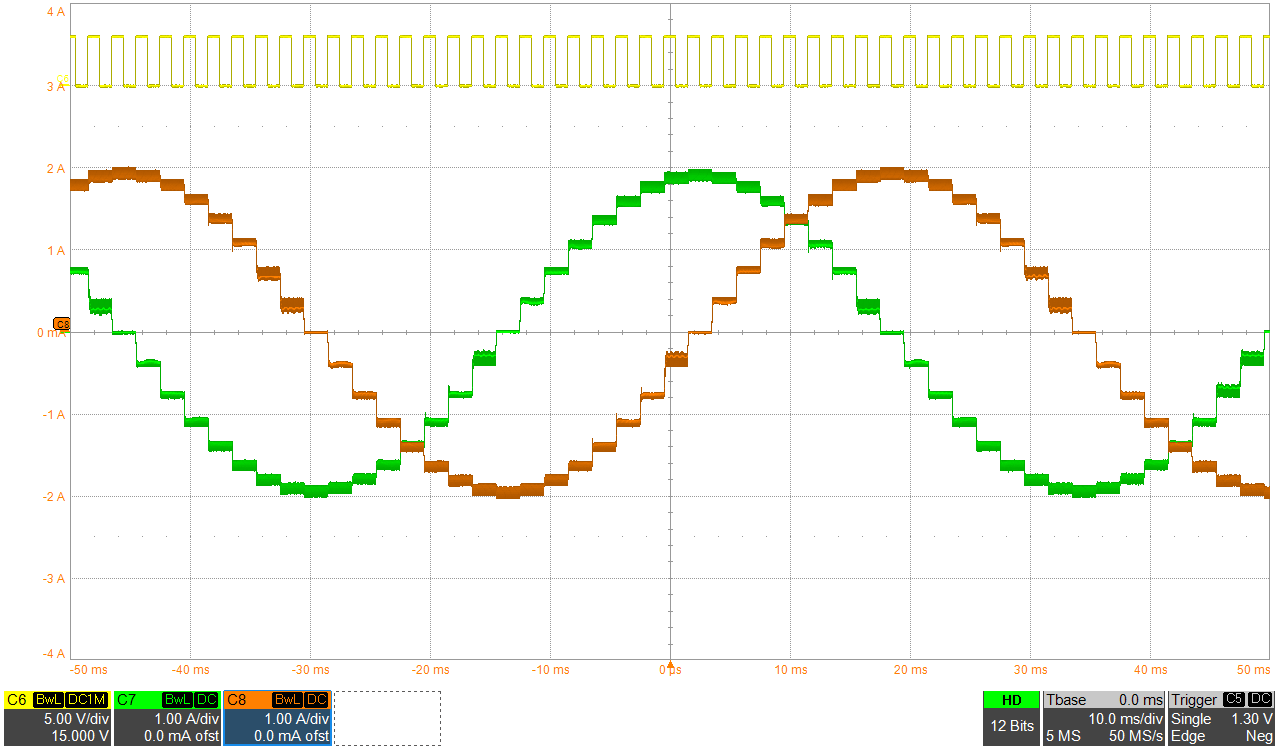Screen dimensions: 1280x747
Task: Select the Trigger descriptor panel
Action: point(1193,699)
